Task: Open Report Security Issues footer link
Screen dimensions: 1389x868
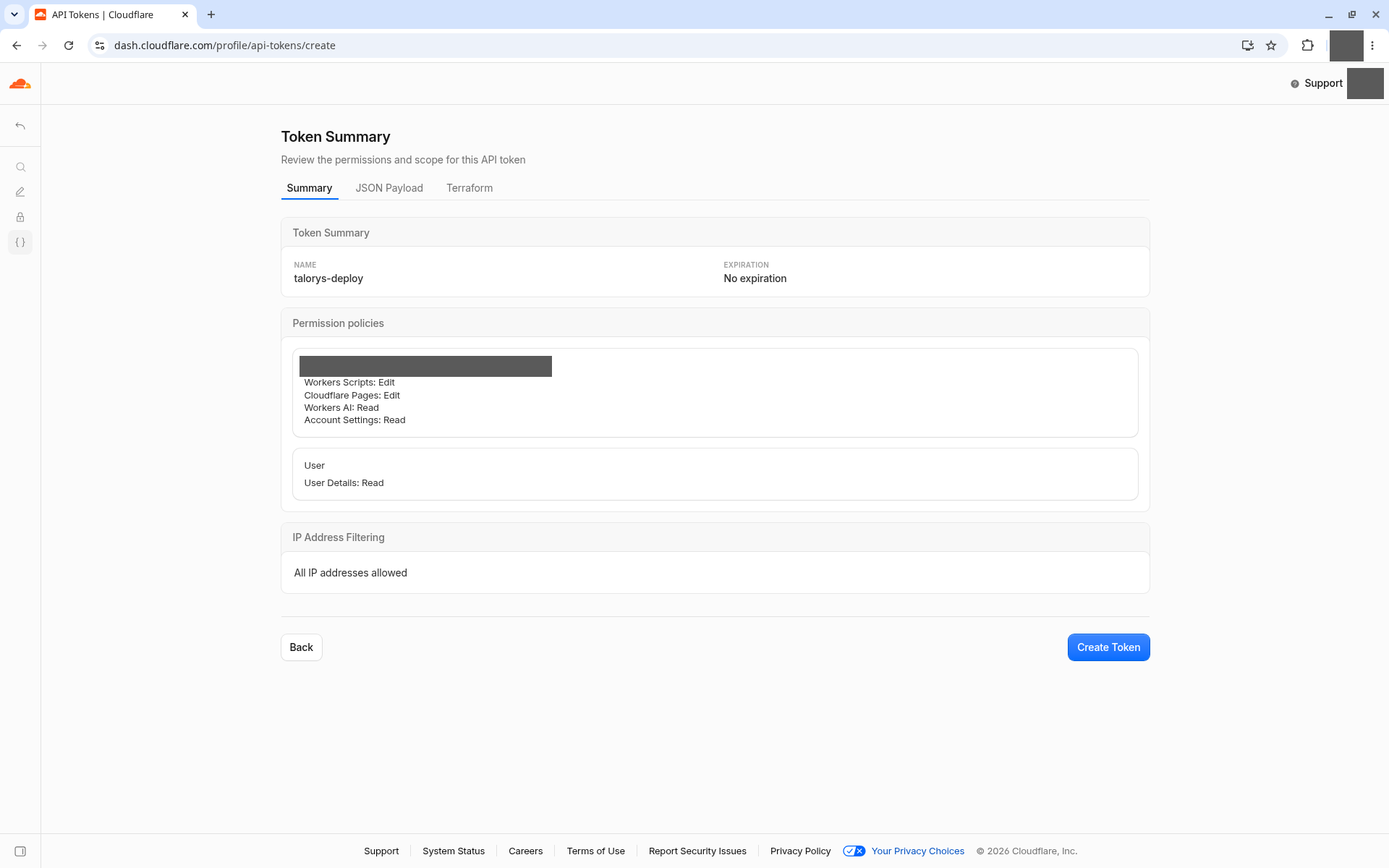Action: [697, 851]
